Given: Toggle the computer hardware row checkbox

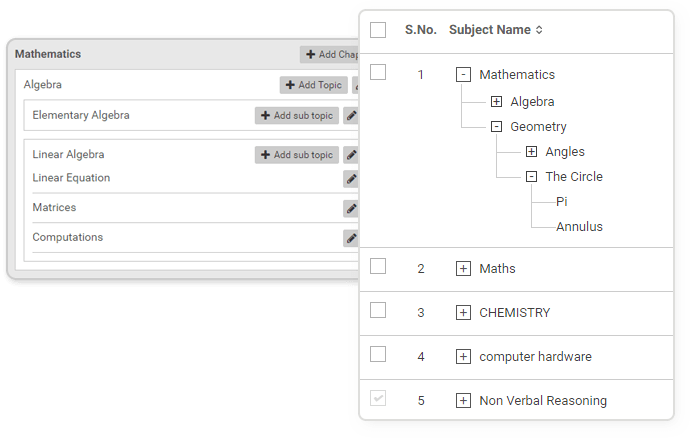Looking at the screenshot, I should (378, 354).
